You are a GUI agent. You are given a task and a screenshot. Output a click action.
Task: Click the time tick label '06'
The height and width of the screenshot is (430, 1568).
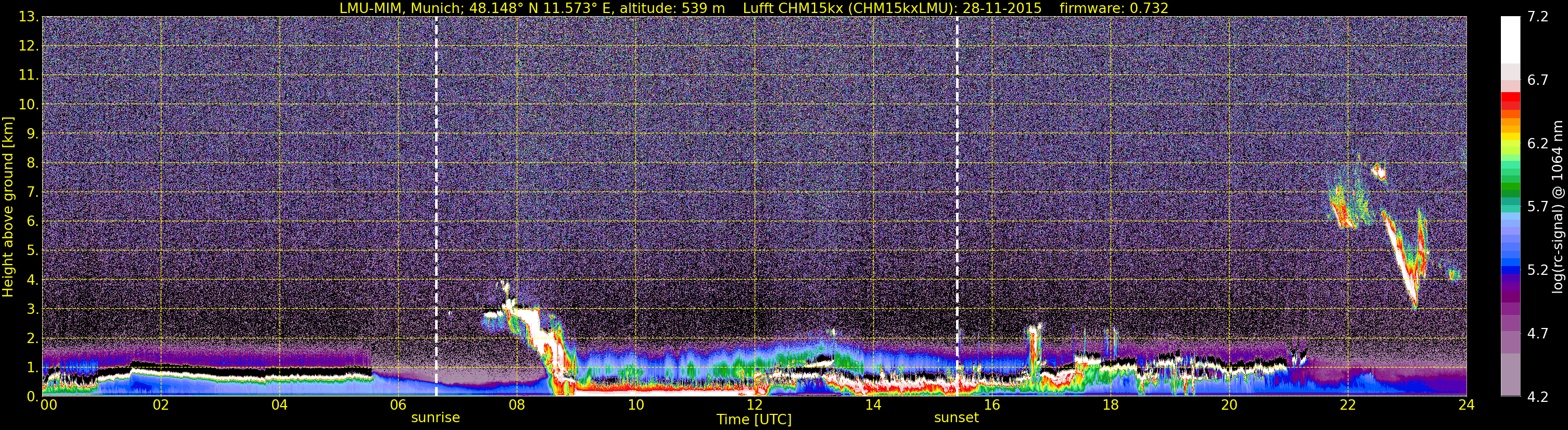point(398,405)
